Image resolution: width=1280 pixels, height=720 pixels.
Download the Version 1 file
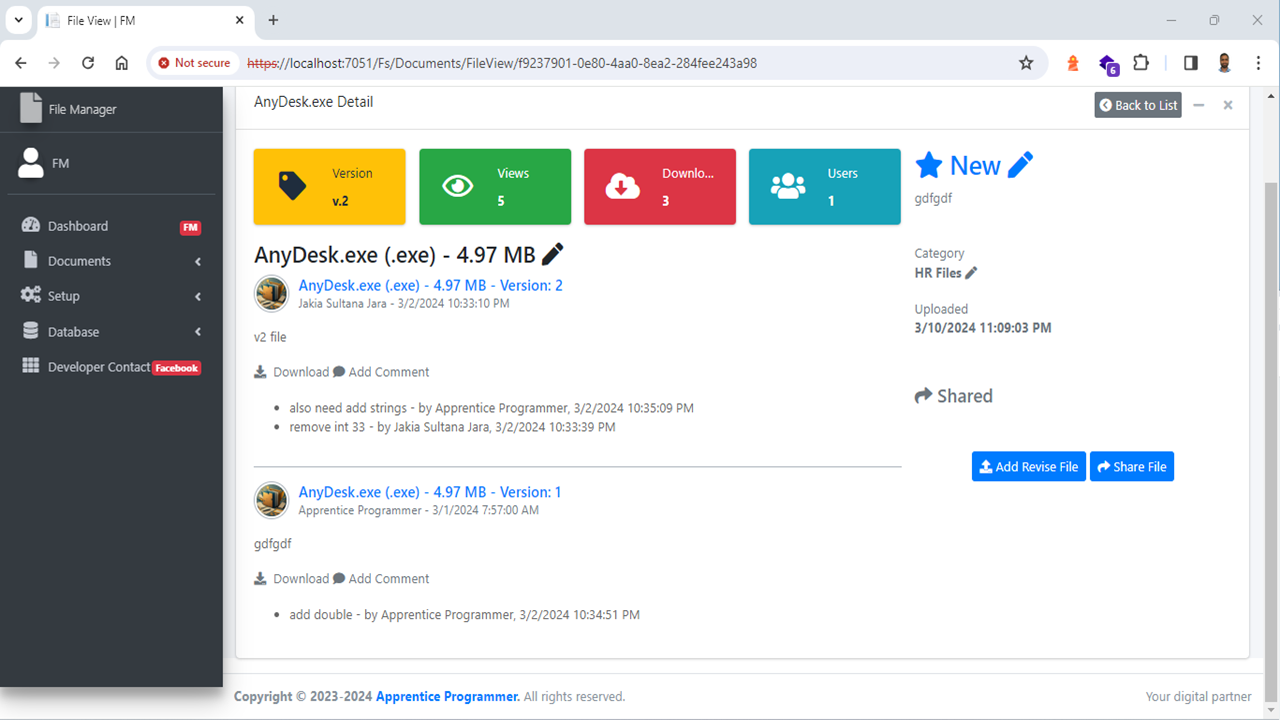pyautogui.click(x=292, y=579)
